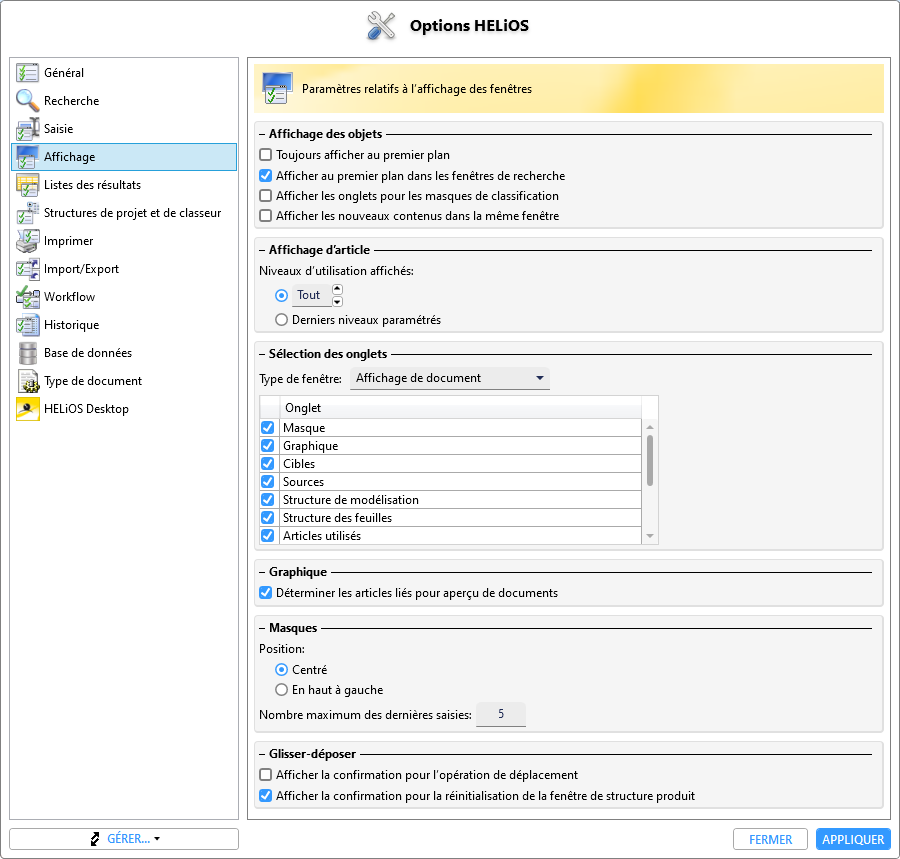The image size is (900, 859).
Task: Click the Type de document icon
Action: click(x=28, y=381)
